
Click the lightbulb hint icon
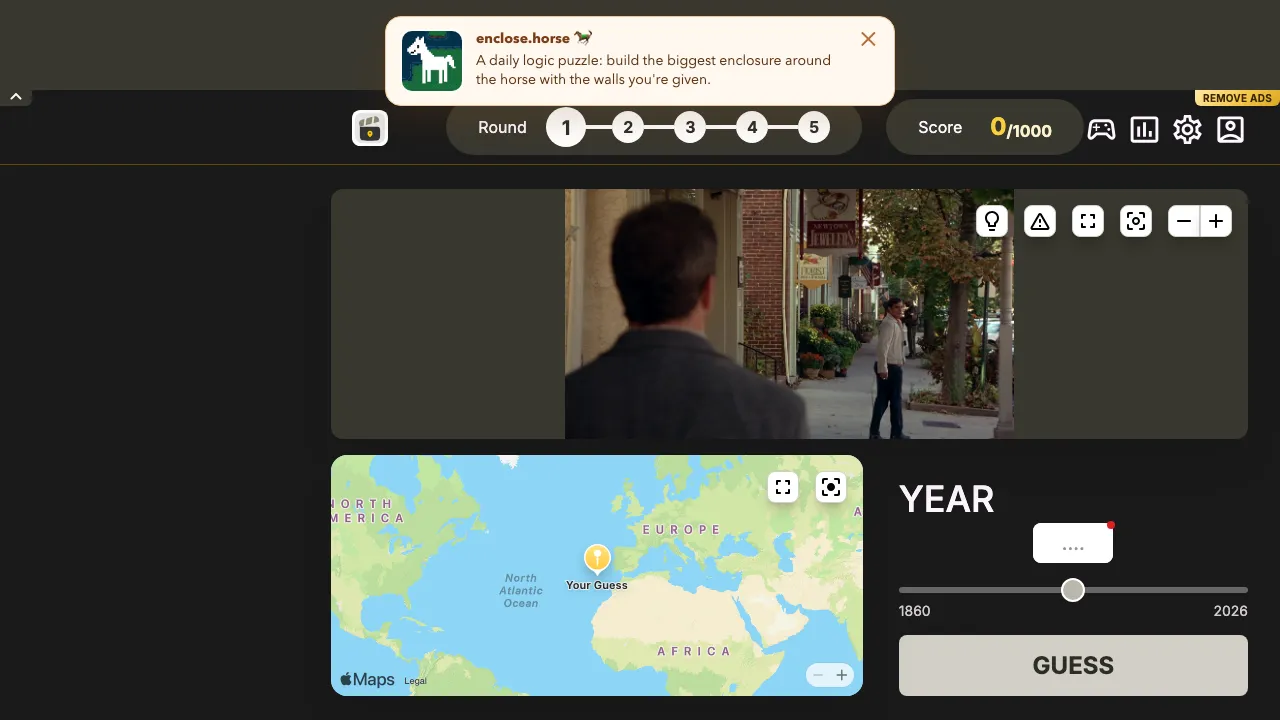(992, 221)
